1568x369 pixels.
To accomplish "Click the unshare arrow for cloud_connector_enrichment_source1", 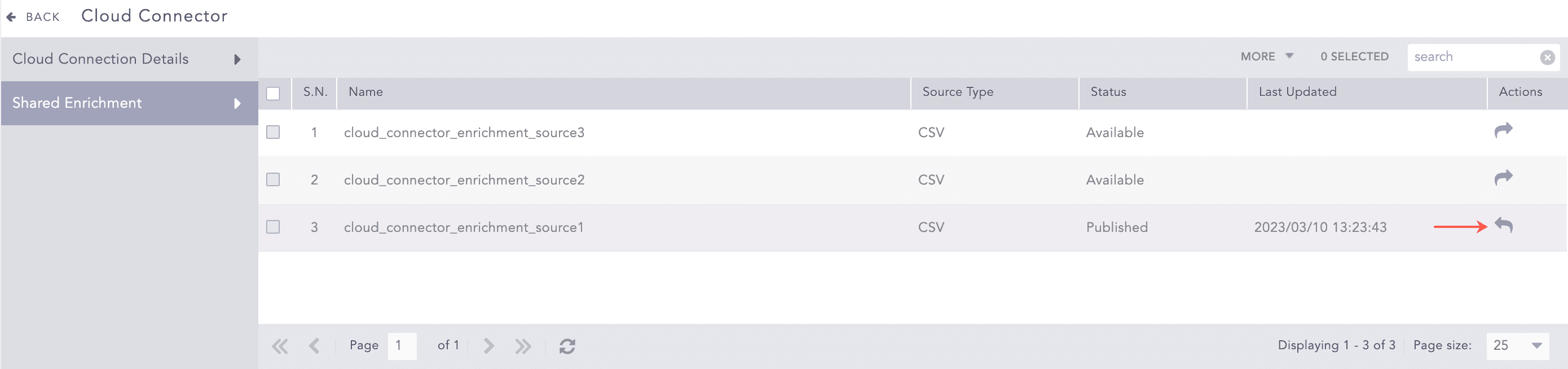I will (1504, 225).
